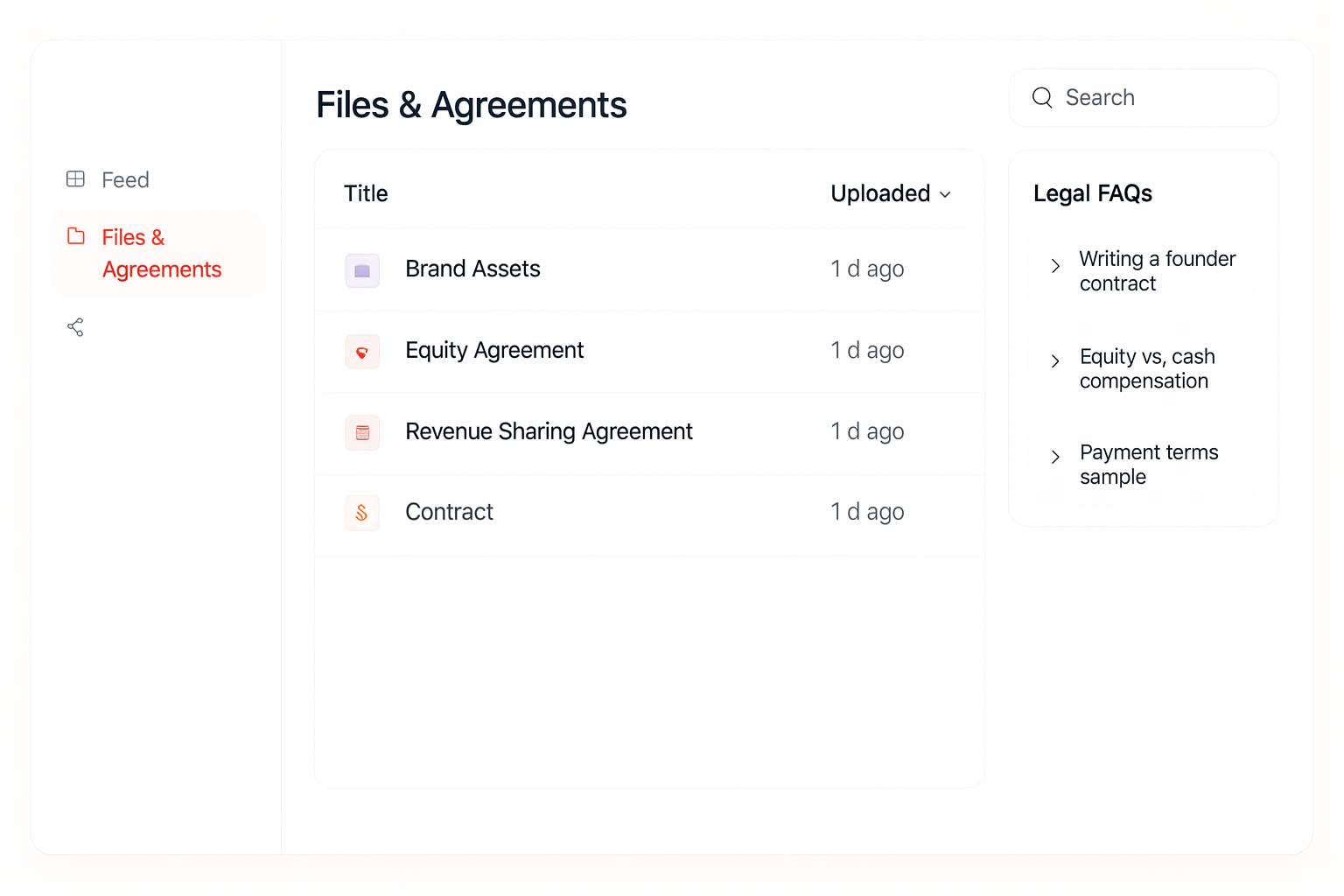Viewport: 1344px width, 896px height.
Task: Select the Equity Agreement row
Action: click(x=493, y=350)
